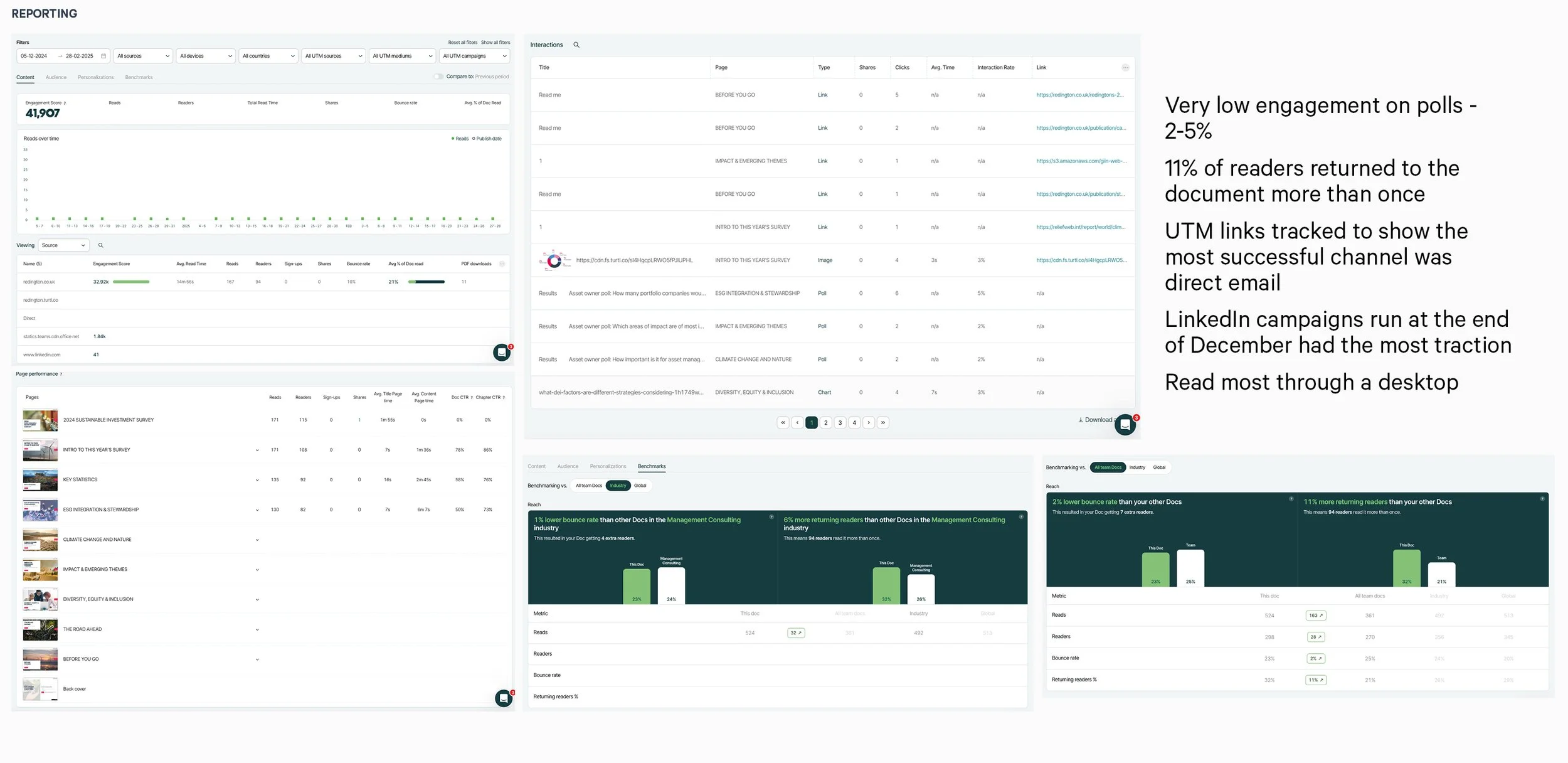Open the date range calendar icon
Image resolution: width=1568 pixels, height=763 pixels.
(x=103, y=56)
